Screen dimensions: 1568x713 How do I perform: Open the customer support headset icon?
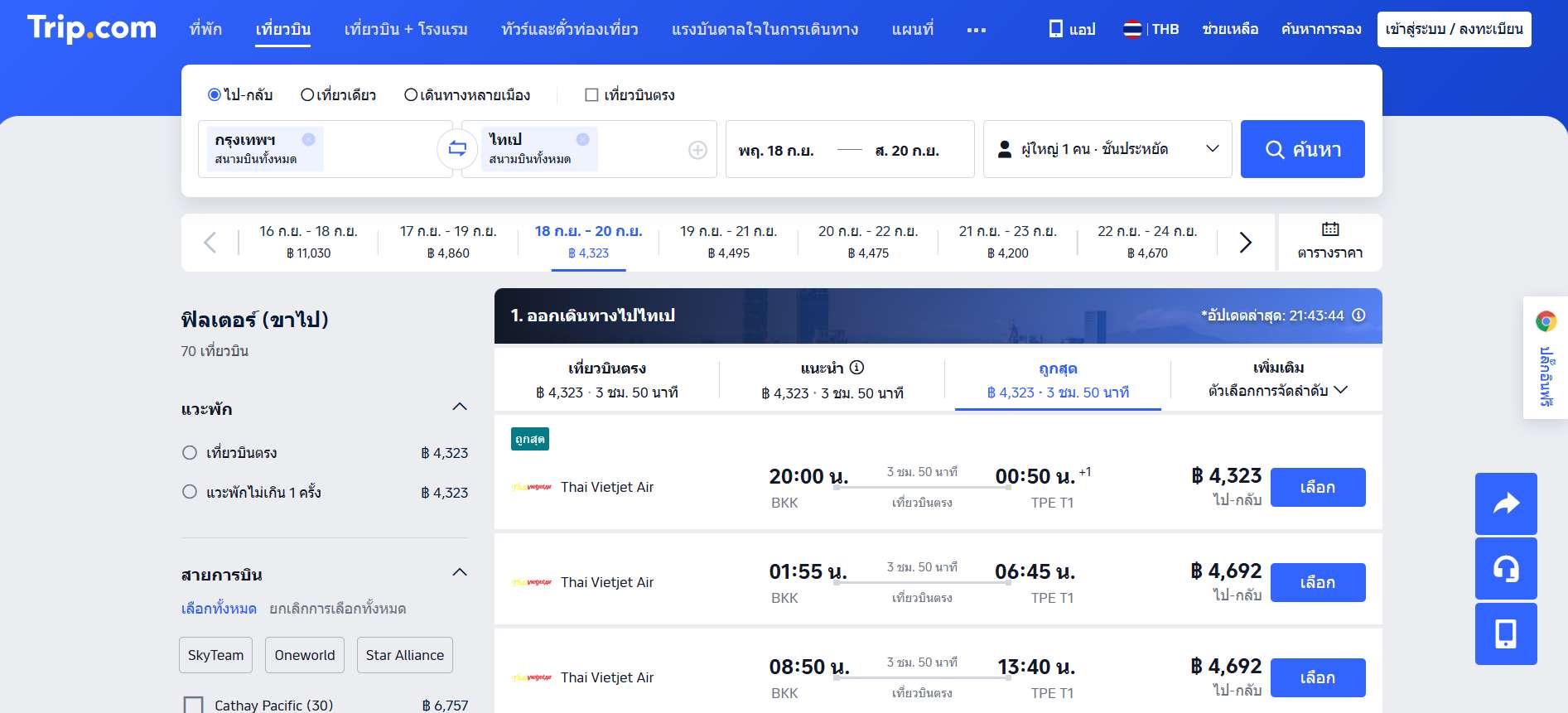pyautogui.click(x=1505, y=569)
